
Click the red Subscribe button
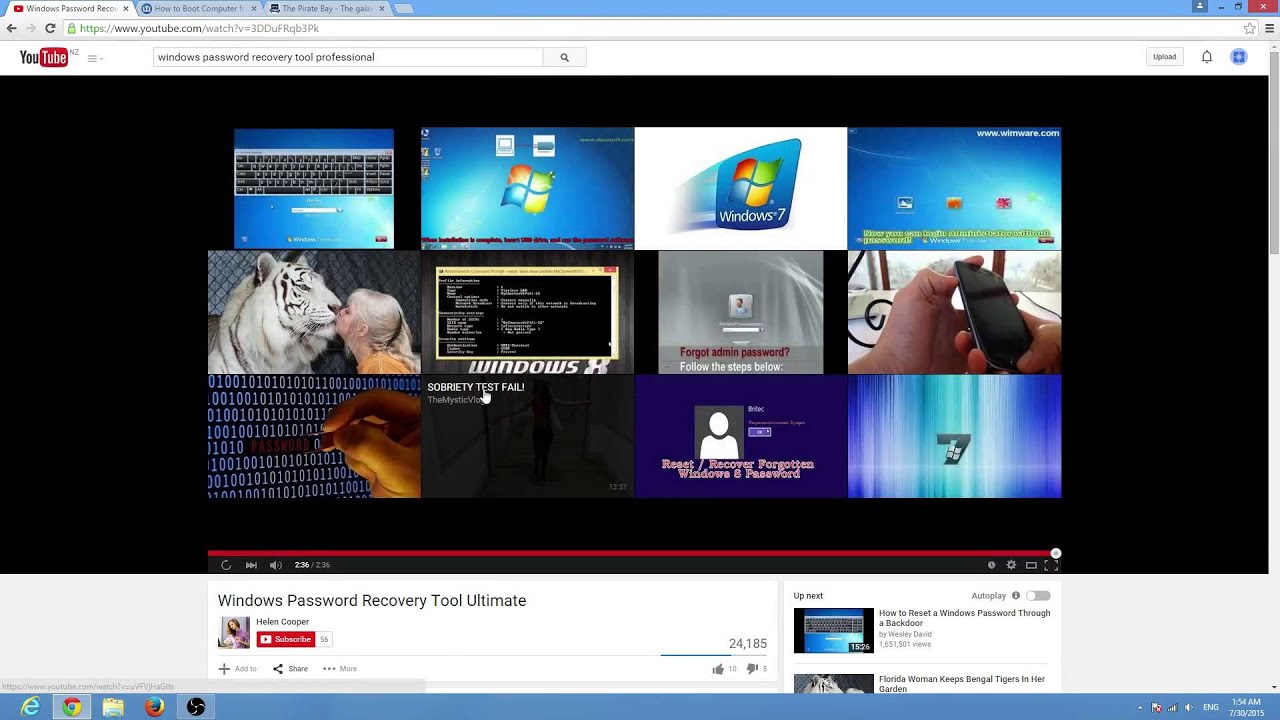pyautogui.click(x=286, y=639)
